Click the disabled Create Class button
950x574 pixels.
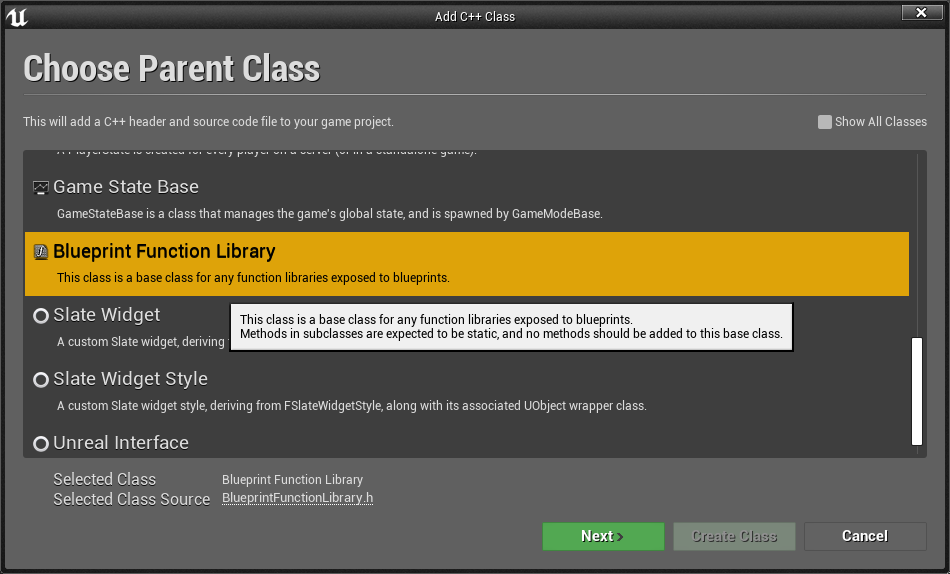click(734, 536)
